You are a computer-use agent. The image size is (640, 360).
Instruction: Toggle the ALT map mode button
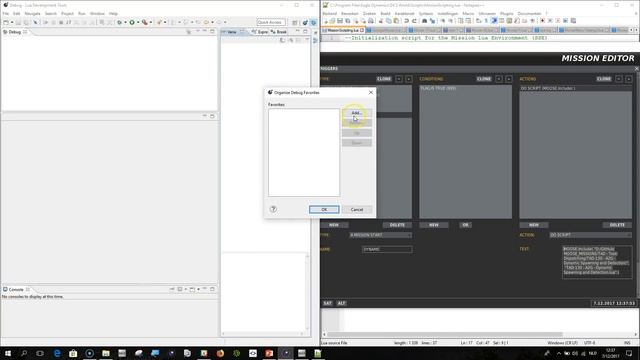pyautogui.click(x=341, y=303)
